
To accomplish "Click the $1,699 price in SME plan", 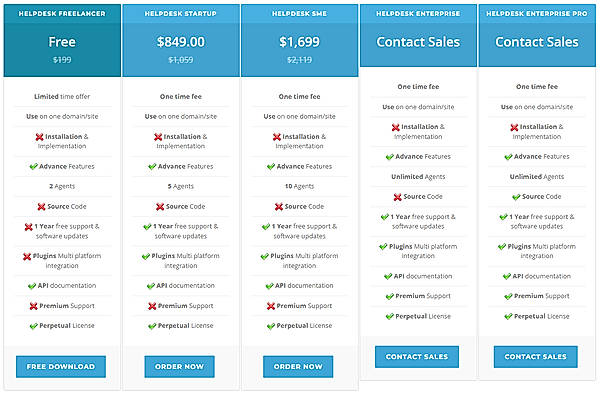I will [299, 42].
